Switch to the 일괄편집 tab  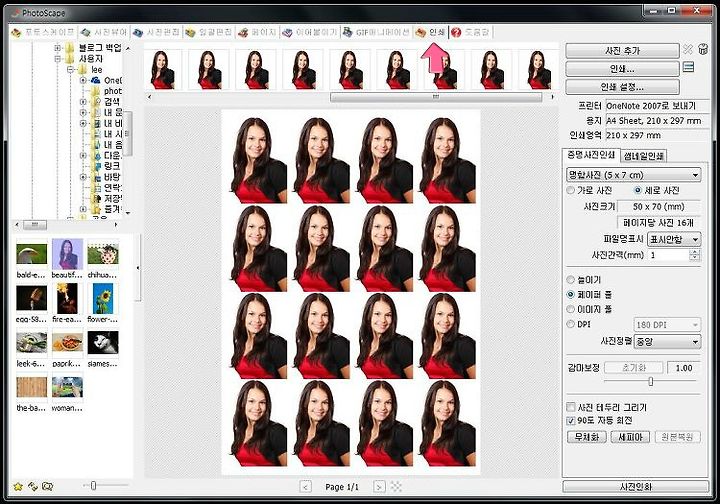click(208, 32)
